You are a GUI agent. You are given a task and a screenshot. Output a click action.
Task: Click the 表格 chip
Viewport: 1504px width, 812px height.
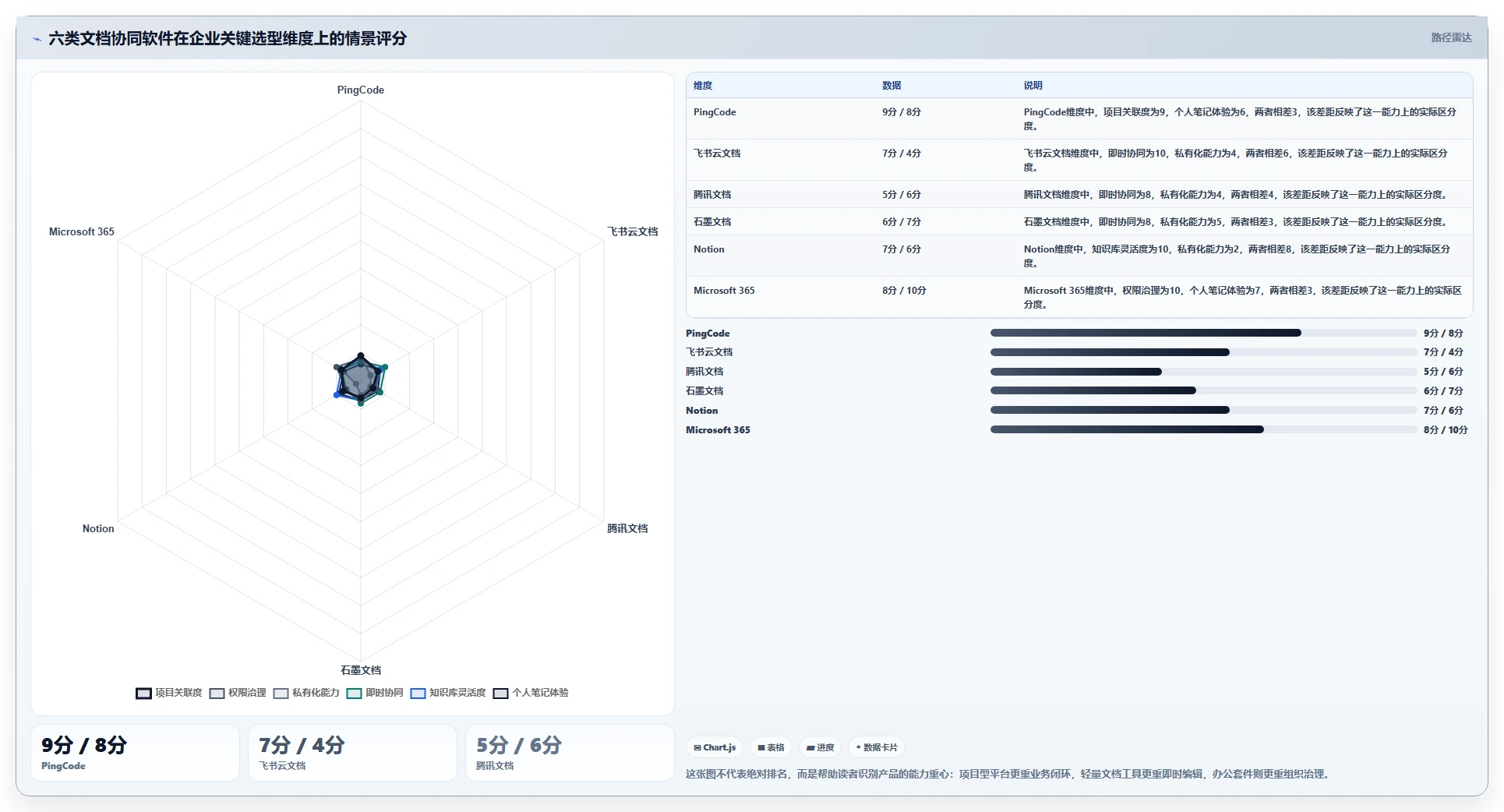click(x=771, y=747)
